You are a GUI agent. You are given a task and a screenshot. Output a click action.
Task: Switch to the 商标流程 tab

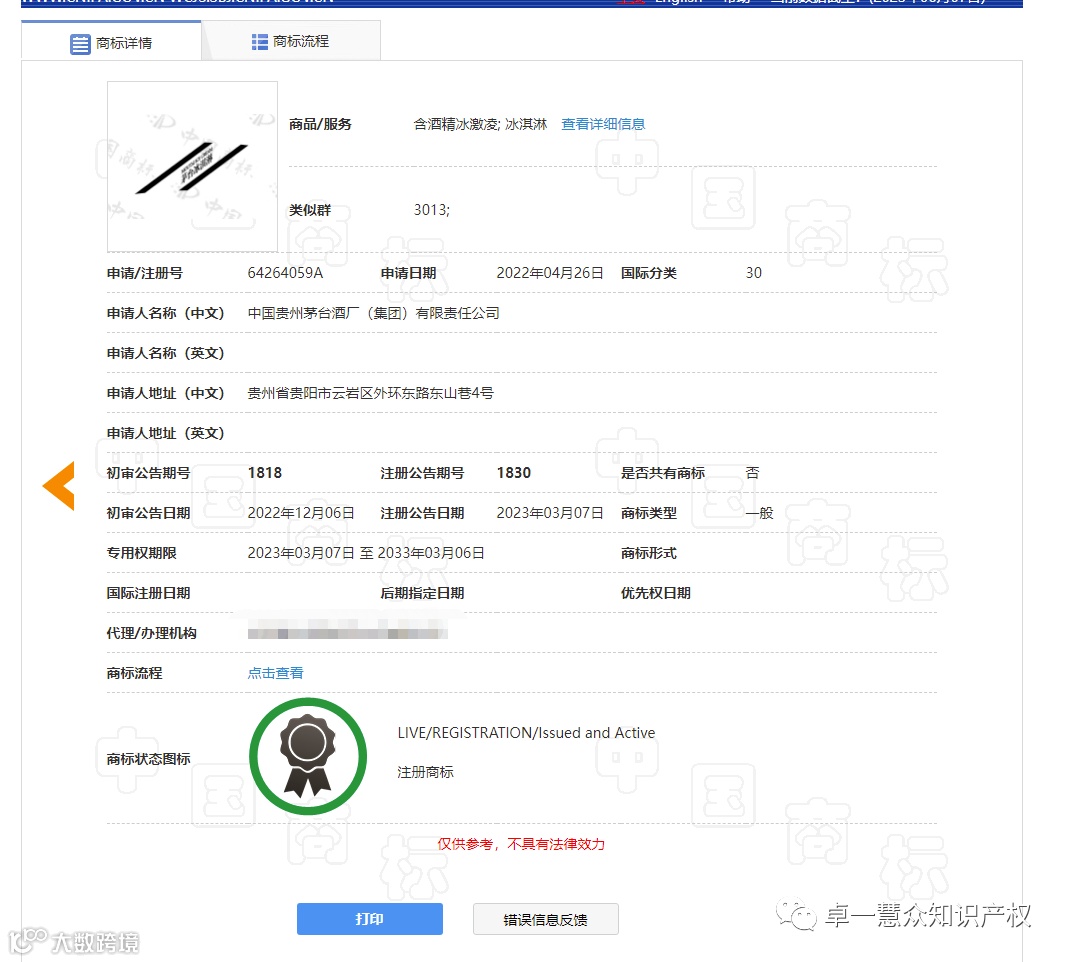pos(291,41)
